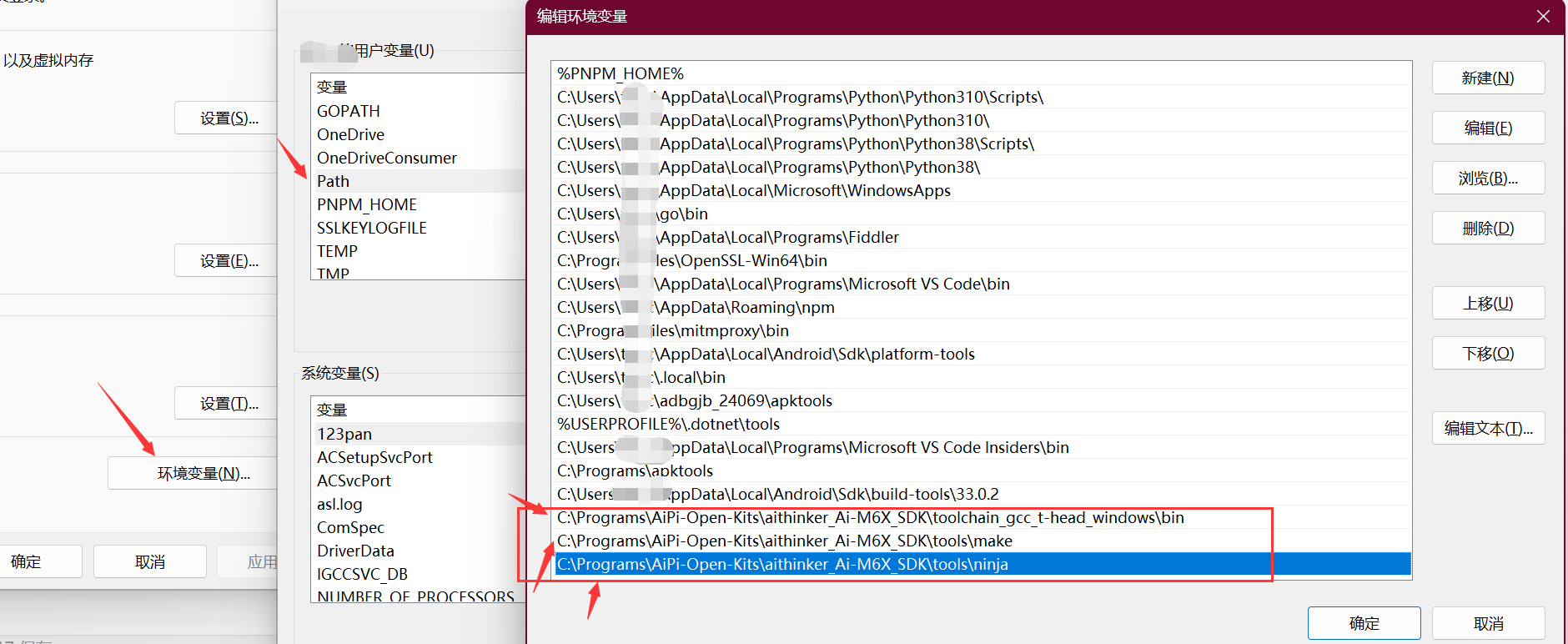Open 编辑文本(T)... text editor
The image size is (1568, 644).
(1488, 428)
